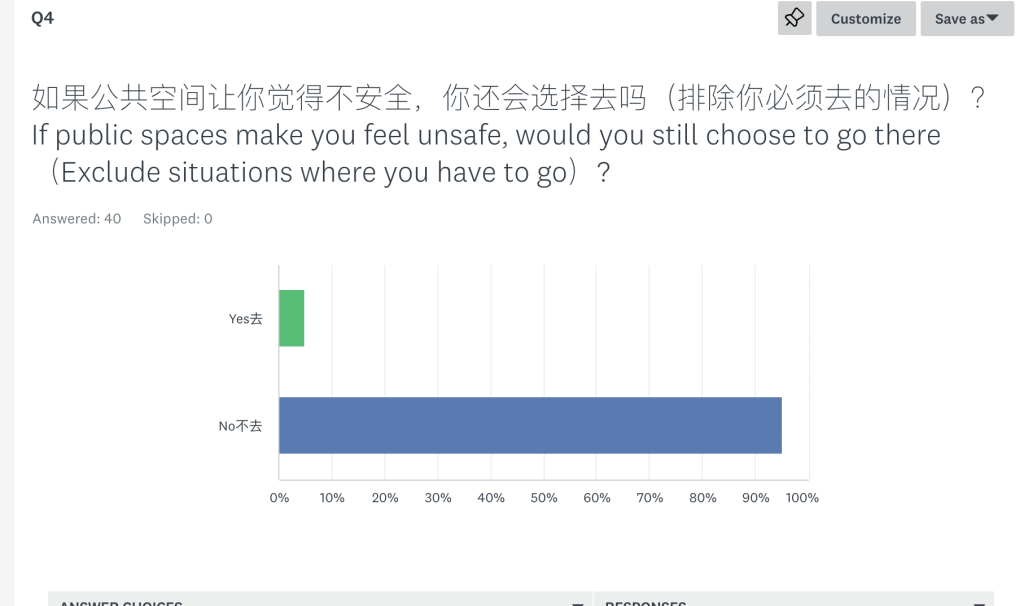The height and width of the screenshot is (606, 1024).
Task: Click the Q4 question label
Action: point(42,18)
